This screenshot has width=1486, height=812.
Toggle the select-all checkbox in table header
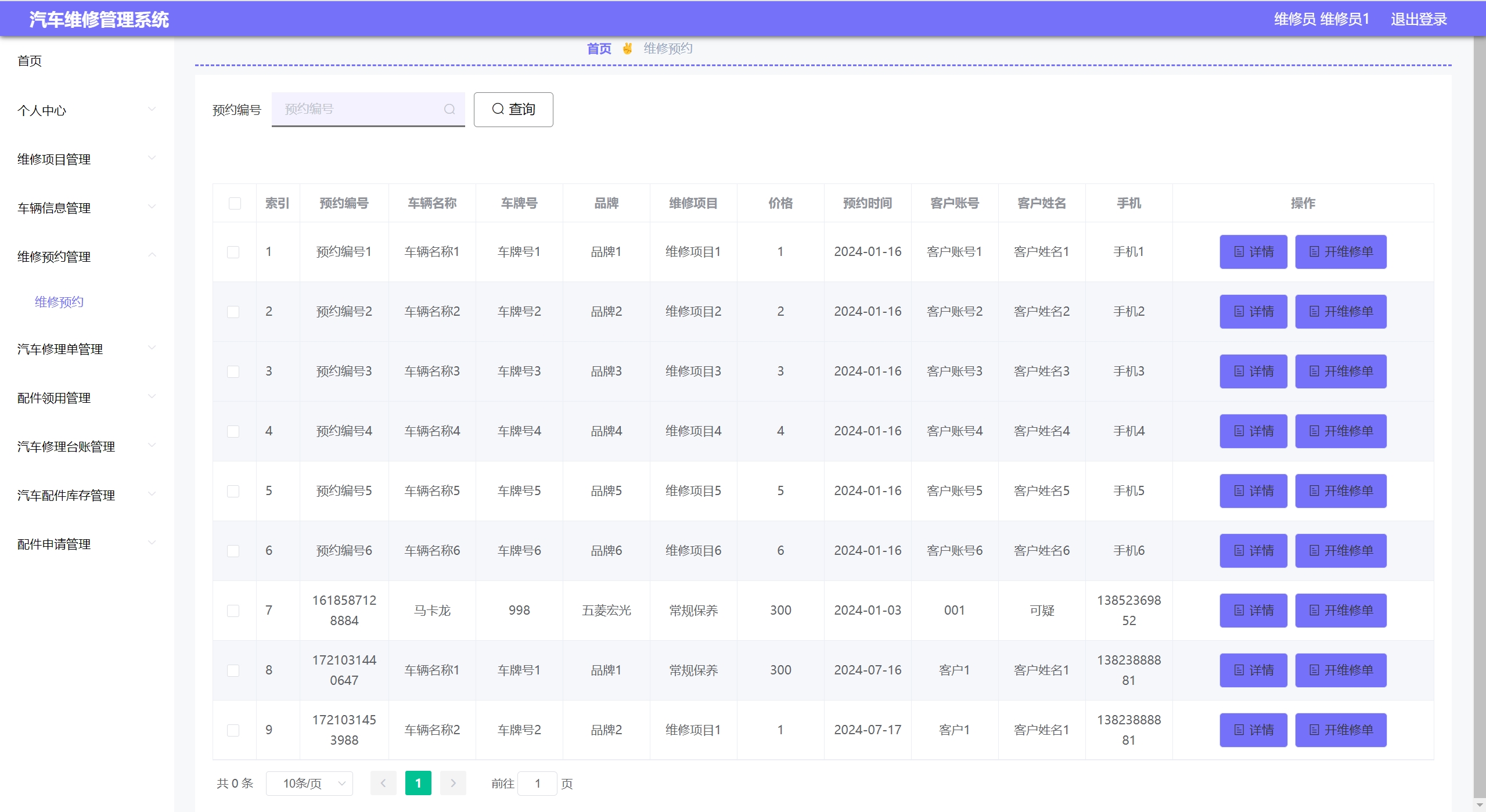tap(235, 203)
